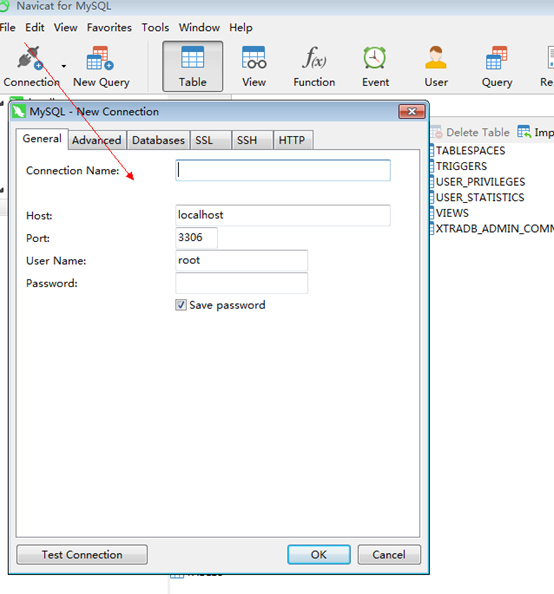Open the View objects toolbar icon
Image resolution: width=554 pixels, height=594 pixels.
pos(254,58)
